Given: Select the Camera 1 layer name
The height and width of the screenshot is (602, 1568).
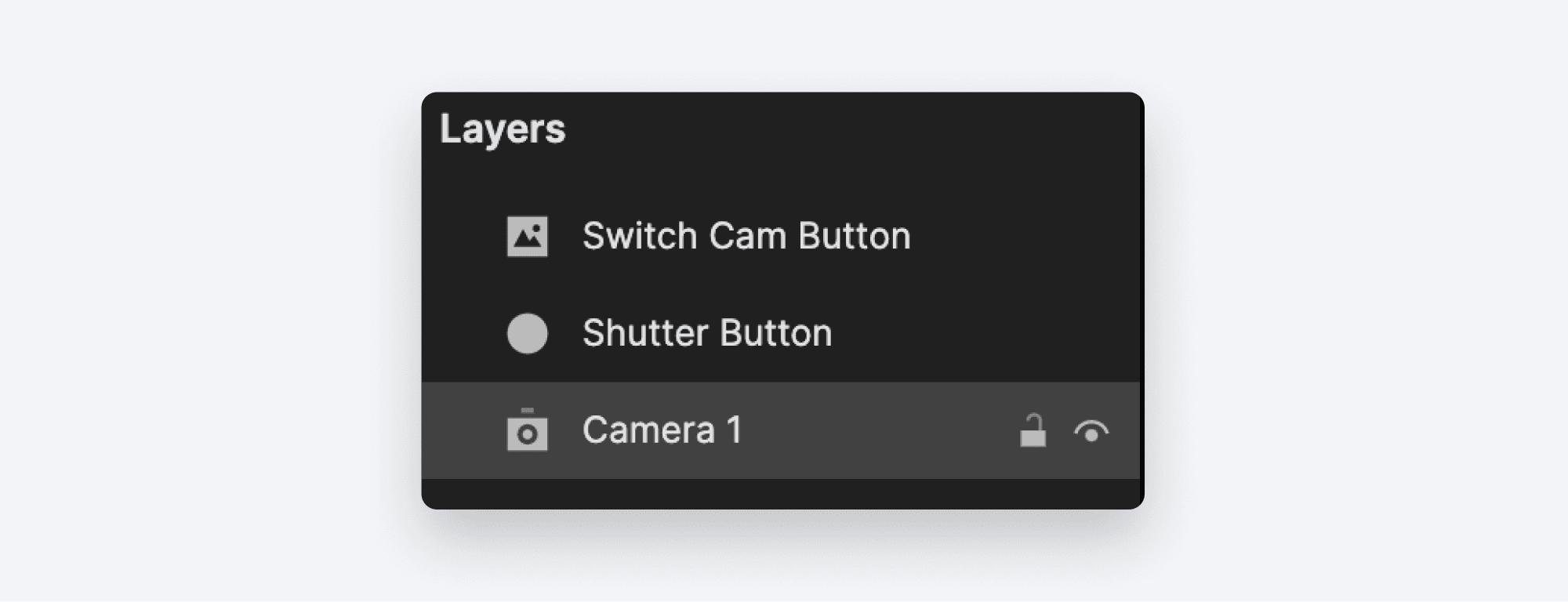Looking at the screenshot, I should (x=662, y=430).
